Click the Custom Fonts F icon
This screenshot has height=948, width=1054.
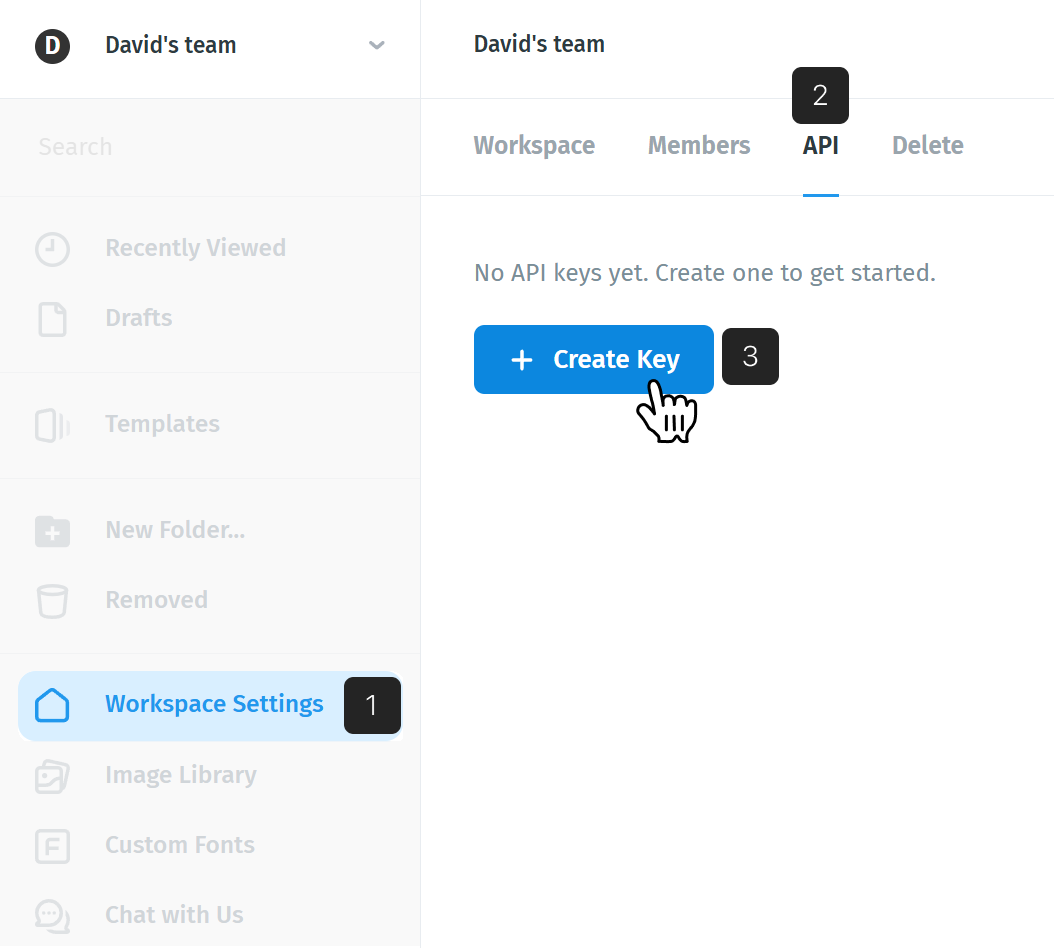52,846
